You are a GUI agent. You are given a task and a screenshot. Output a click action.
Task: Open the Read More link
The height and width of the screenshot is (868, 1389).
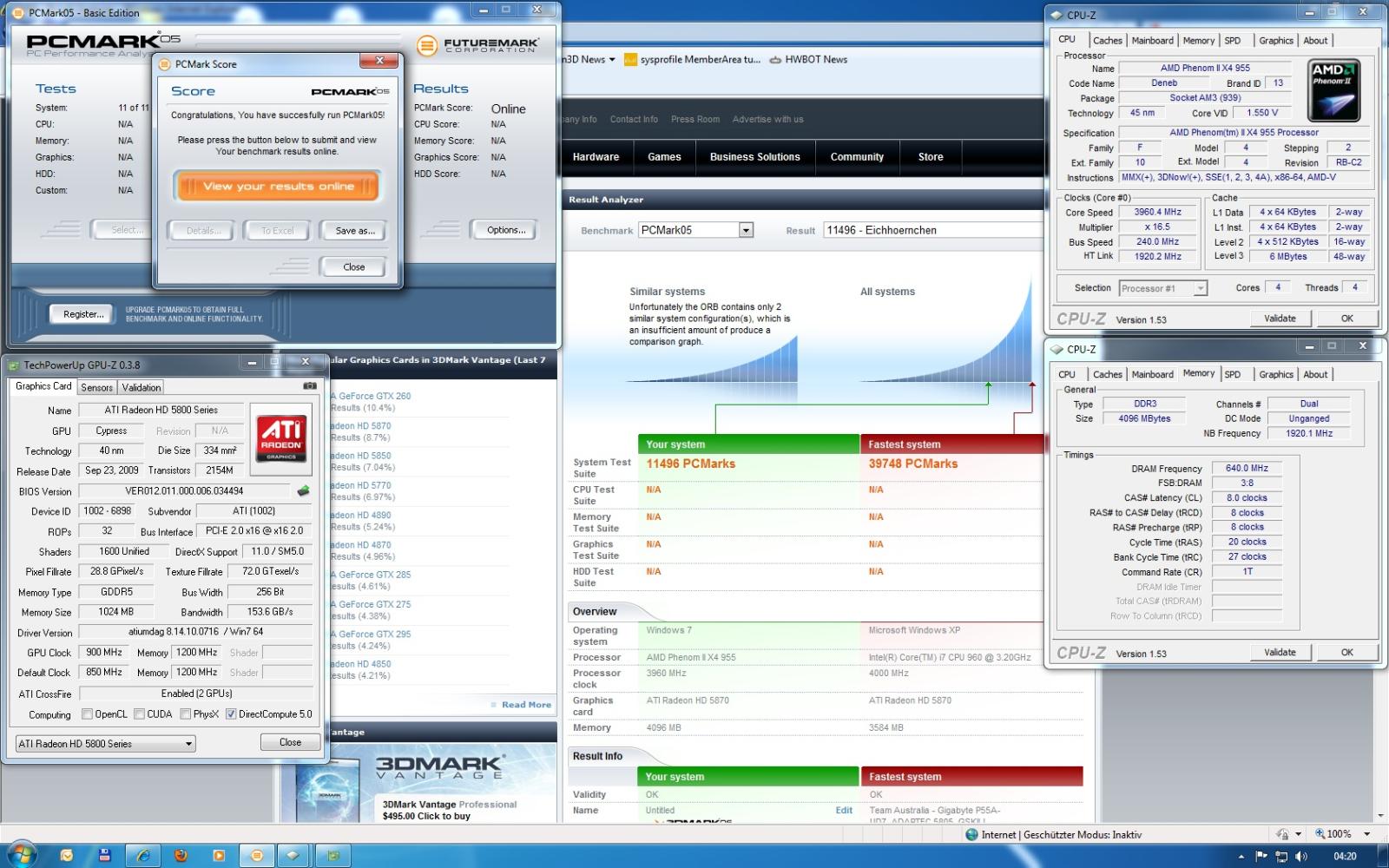click(x=526, y=705)
